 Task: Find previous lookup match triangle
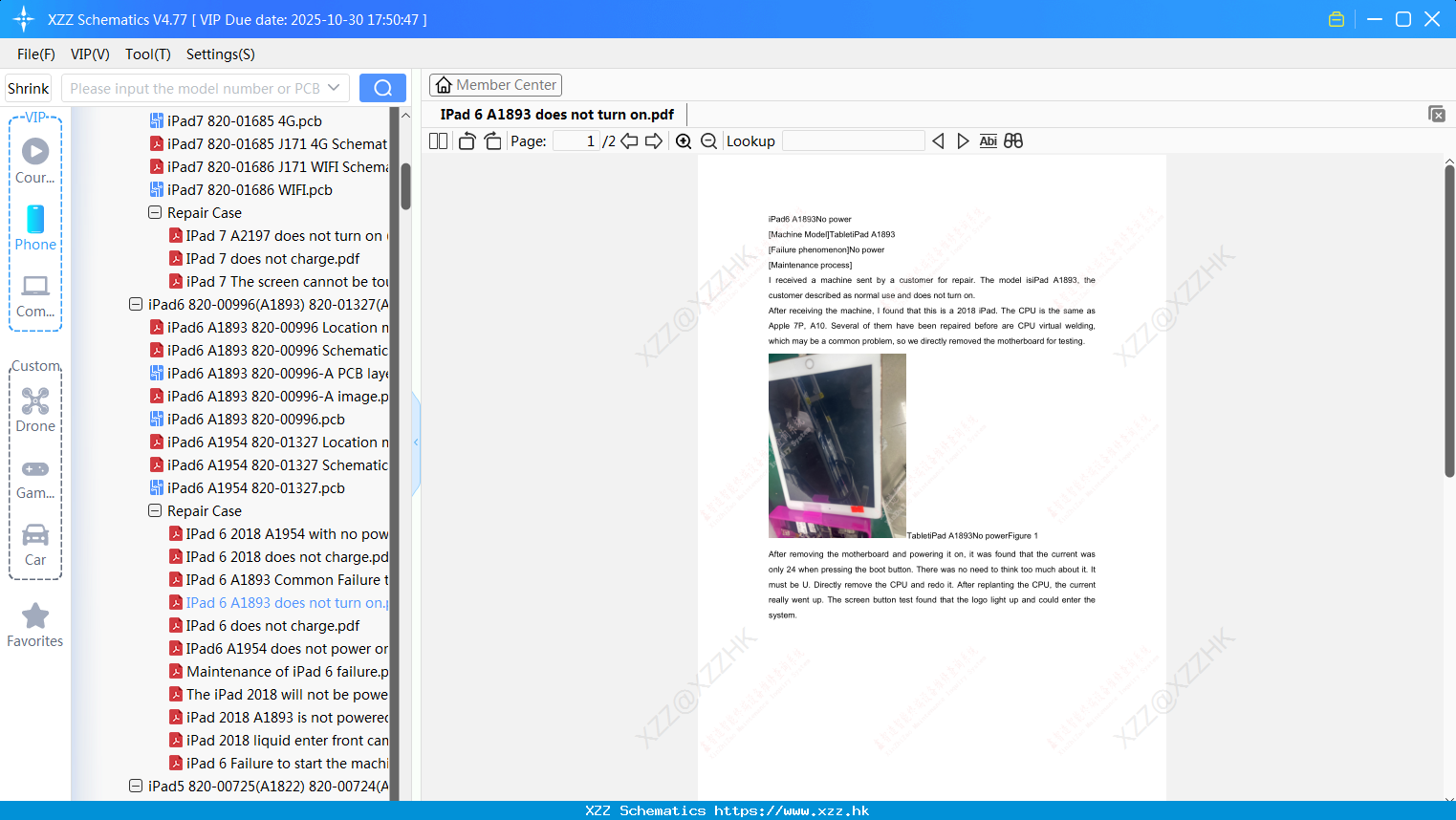click(938, 140)
